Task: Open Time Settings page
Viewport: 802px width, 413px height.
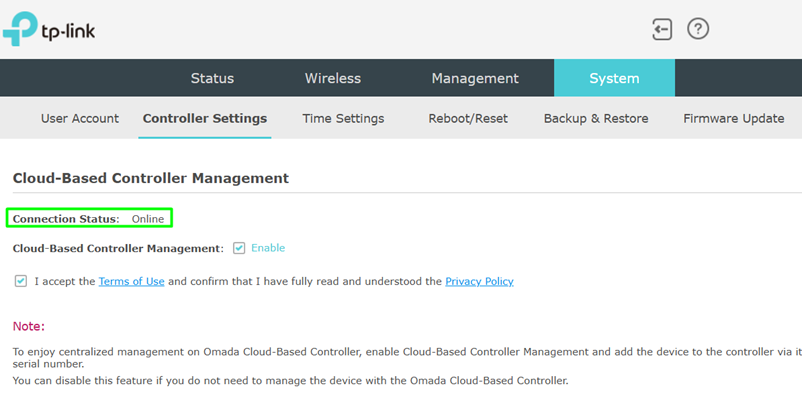Action: (343, 118)
